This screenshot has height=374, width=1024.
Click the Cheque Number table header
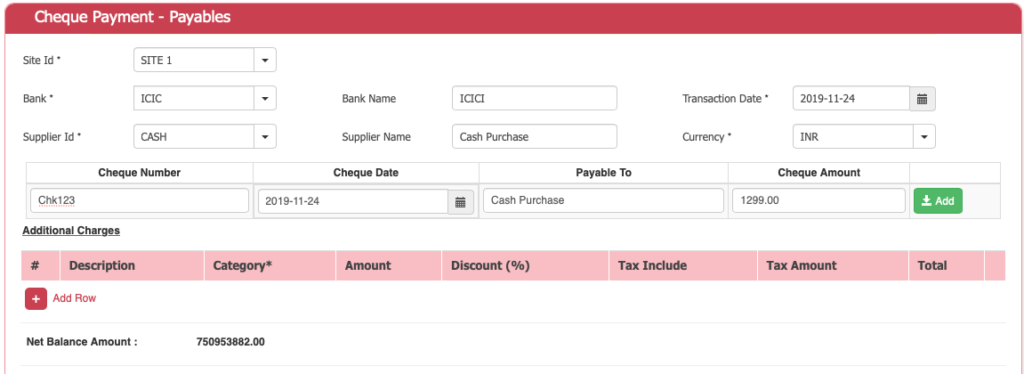(x=140, y=173)
